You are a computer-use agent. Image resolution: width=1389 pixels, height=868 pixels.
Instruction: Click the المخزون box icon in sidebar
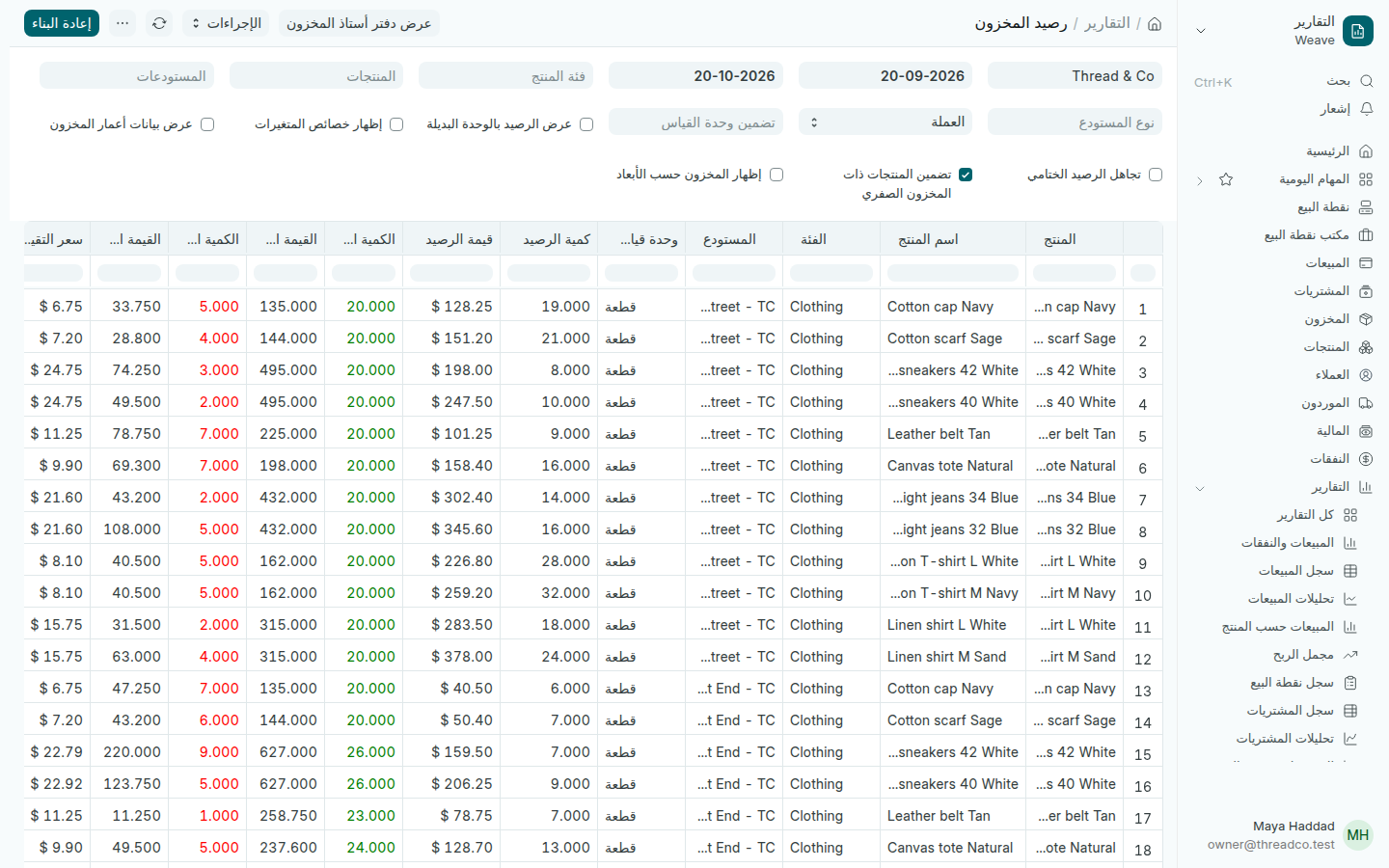coord(1366,319)
